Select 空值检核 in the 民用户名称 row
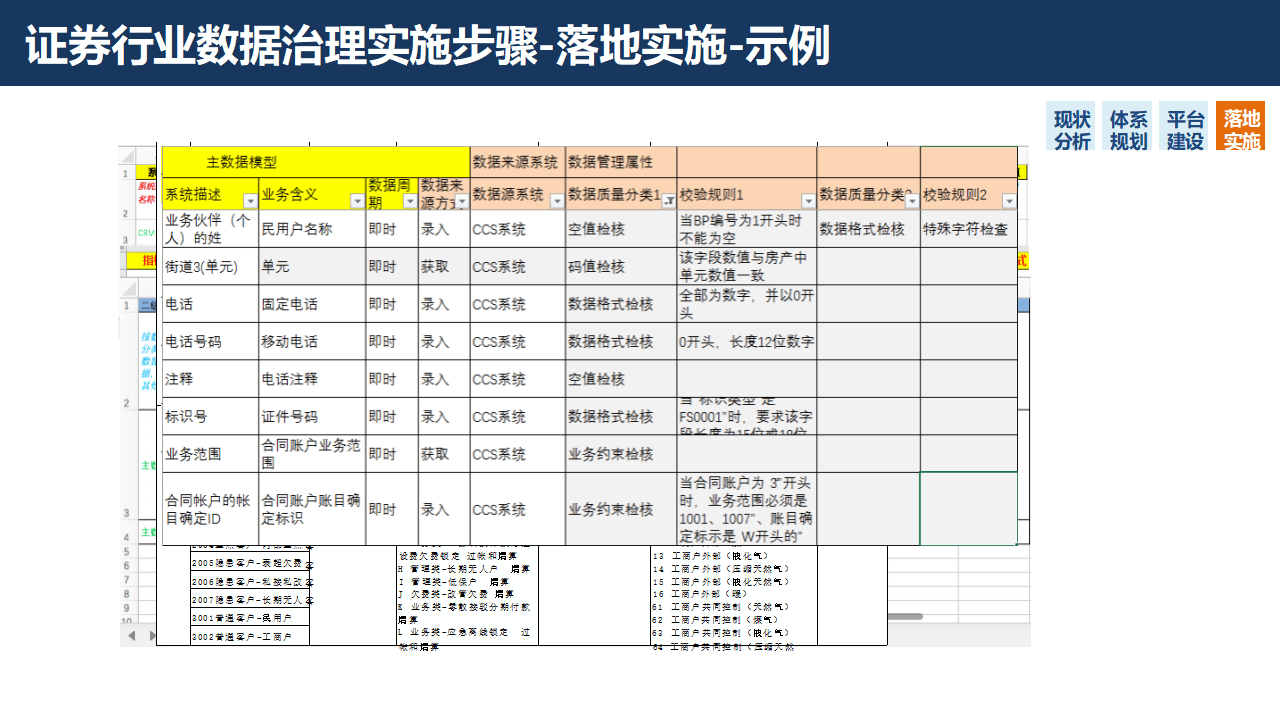The image size is (1280, 720). (x=621, y=229)
